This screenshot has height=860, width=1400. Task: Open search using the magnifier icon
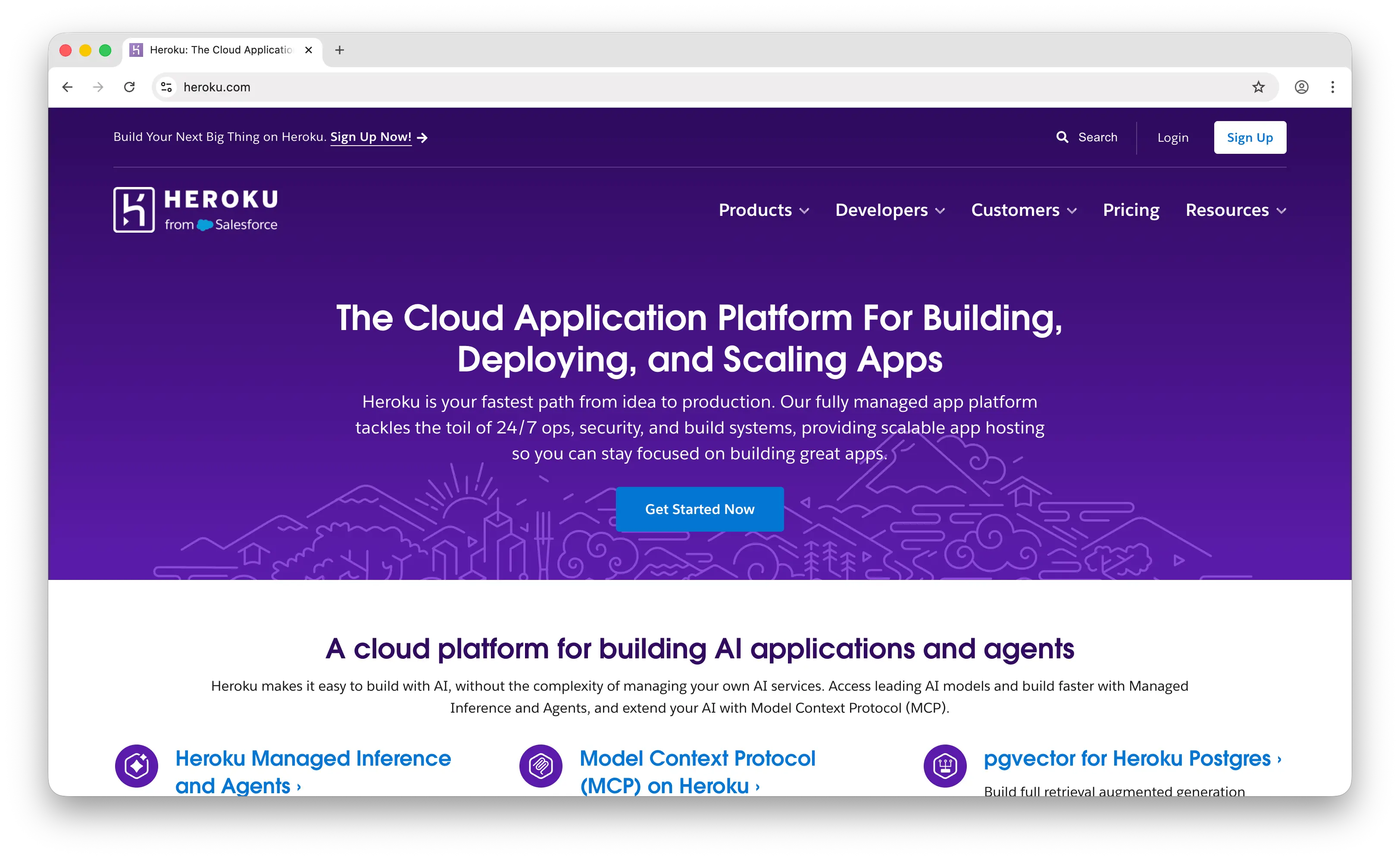(x=1062, y=137)
